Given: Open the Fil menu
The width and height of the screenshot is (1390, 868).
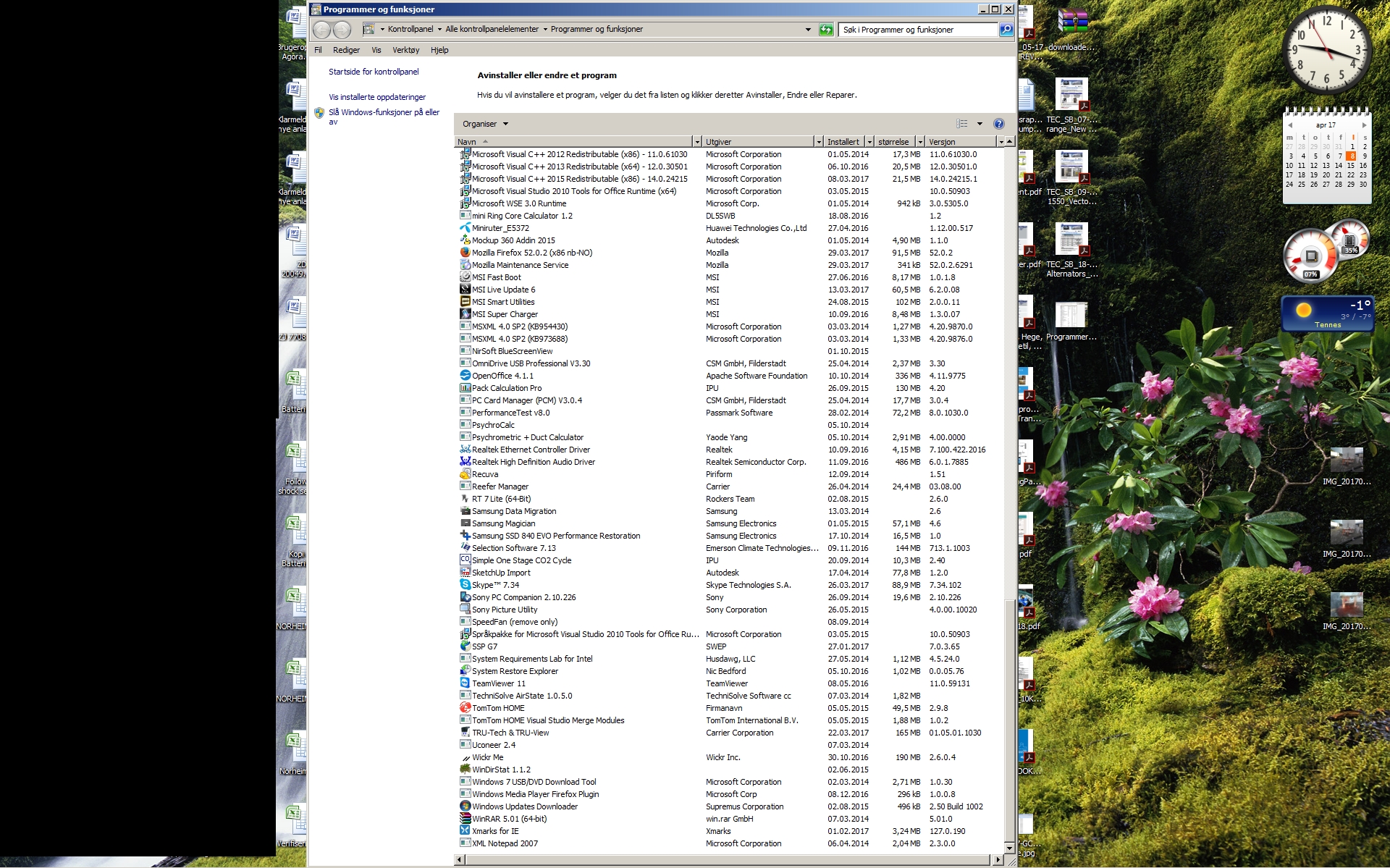Looking at the screenshot, I should point(318,50).
